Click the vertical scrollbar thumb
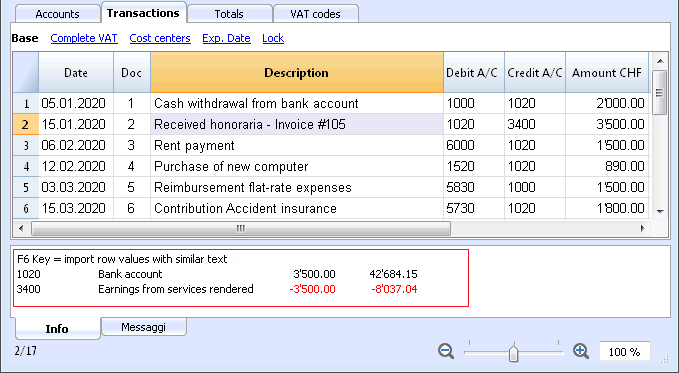The width and height of the screenshot is (679, 373). point(660,93)
